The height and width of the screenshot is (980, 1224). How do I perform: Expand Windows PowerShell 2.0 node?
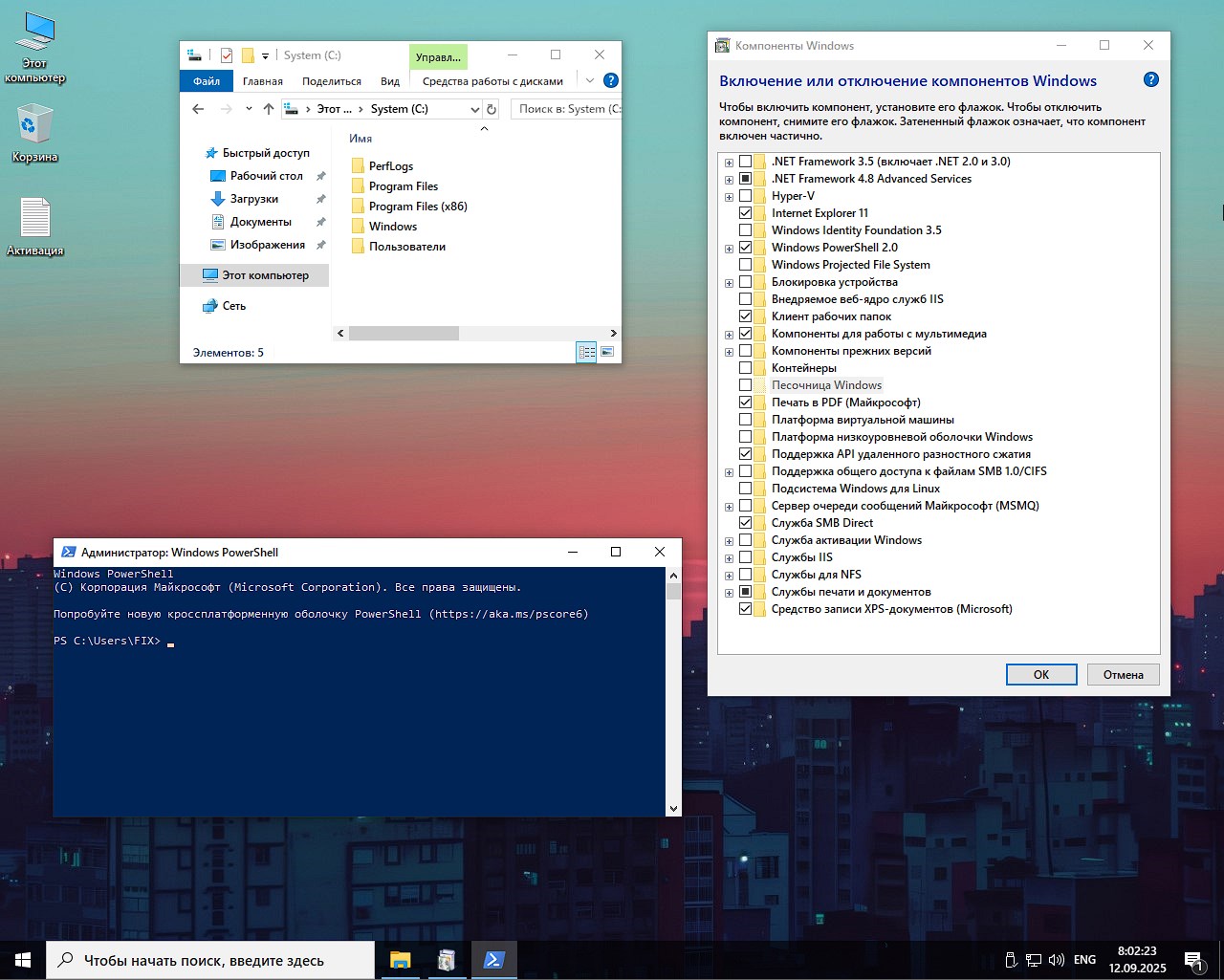pos(729,249)
